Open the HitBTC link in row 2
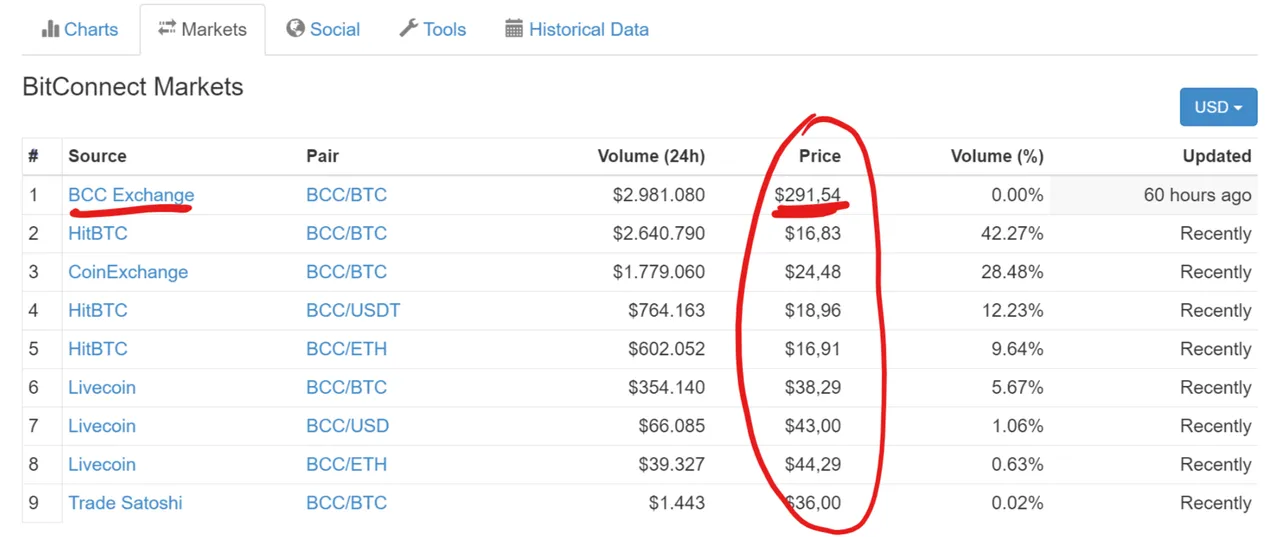1280x537 pixels. pyautogui.click(x=98, y=233)
